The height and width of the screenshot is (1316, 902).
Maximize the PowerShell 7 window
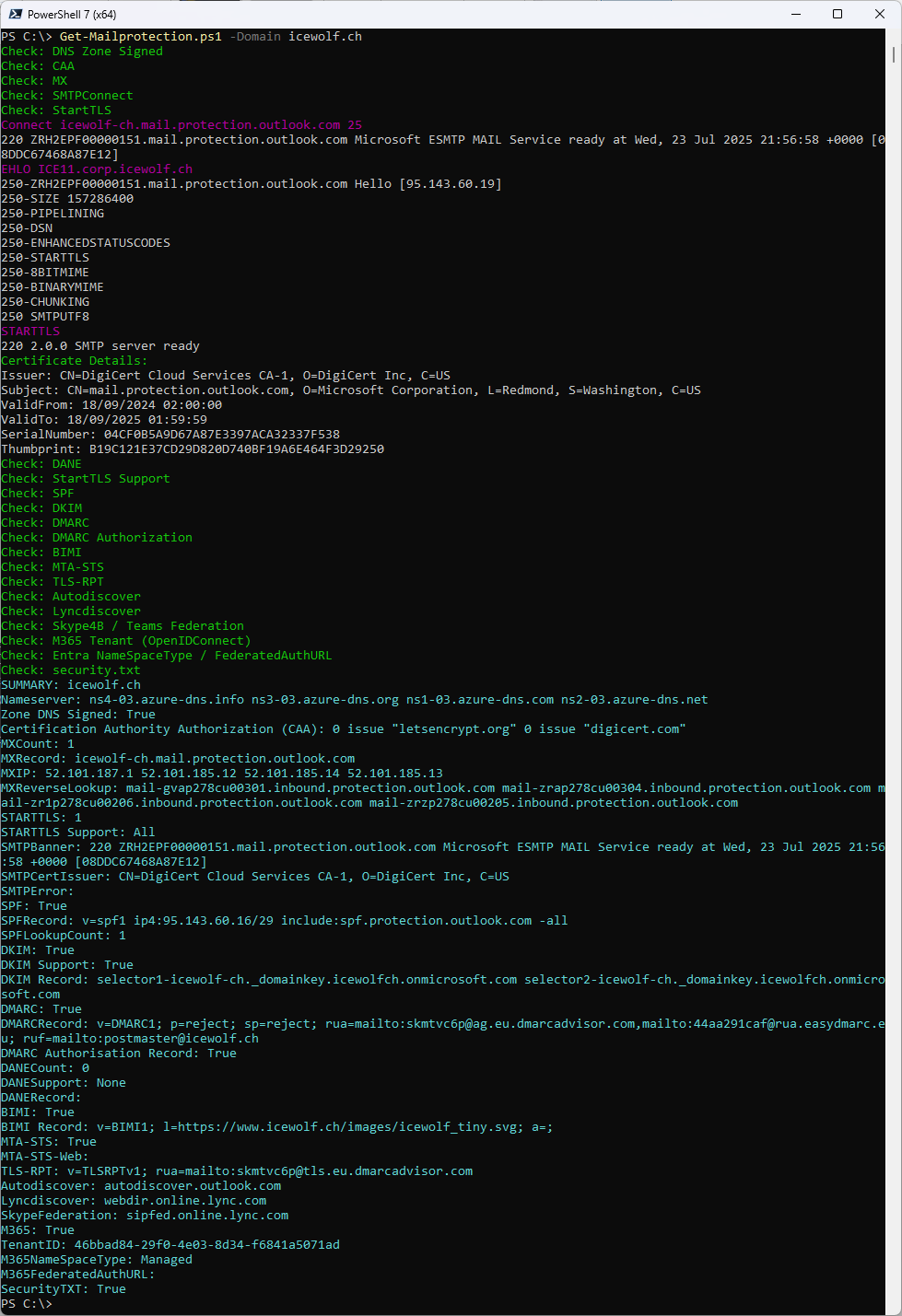(x=838, y=14)
